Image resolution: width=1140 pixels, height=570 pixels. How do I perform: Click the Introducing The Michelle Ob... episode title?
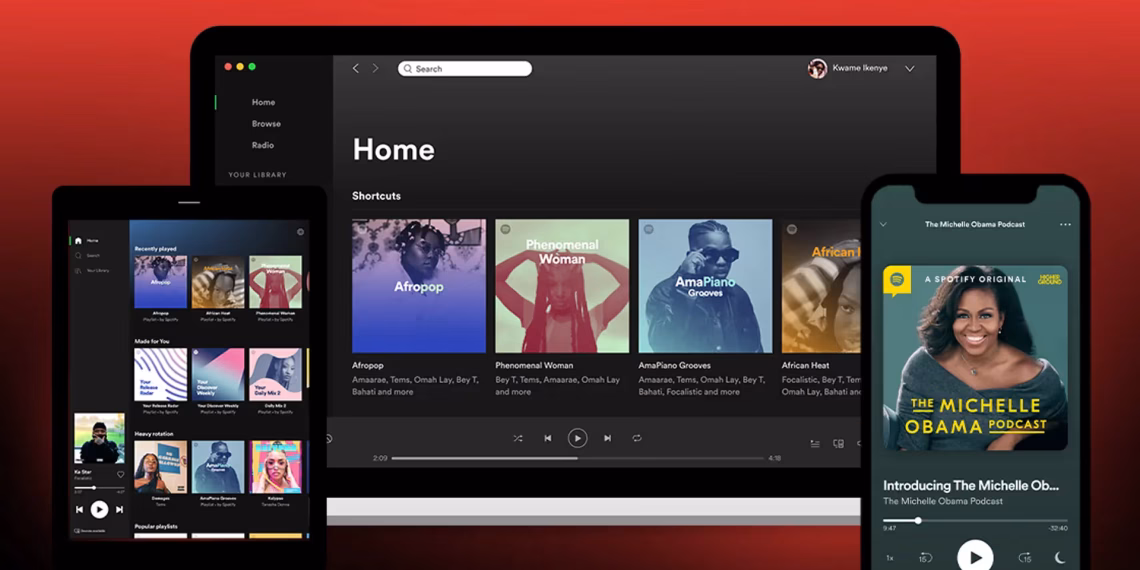point(971,486)
